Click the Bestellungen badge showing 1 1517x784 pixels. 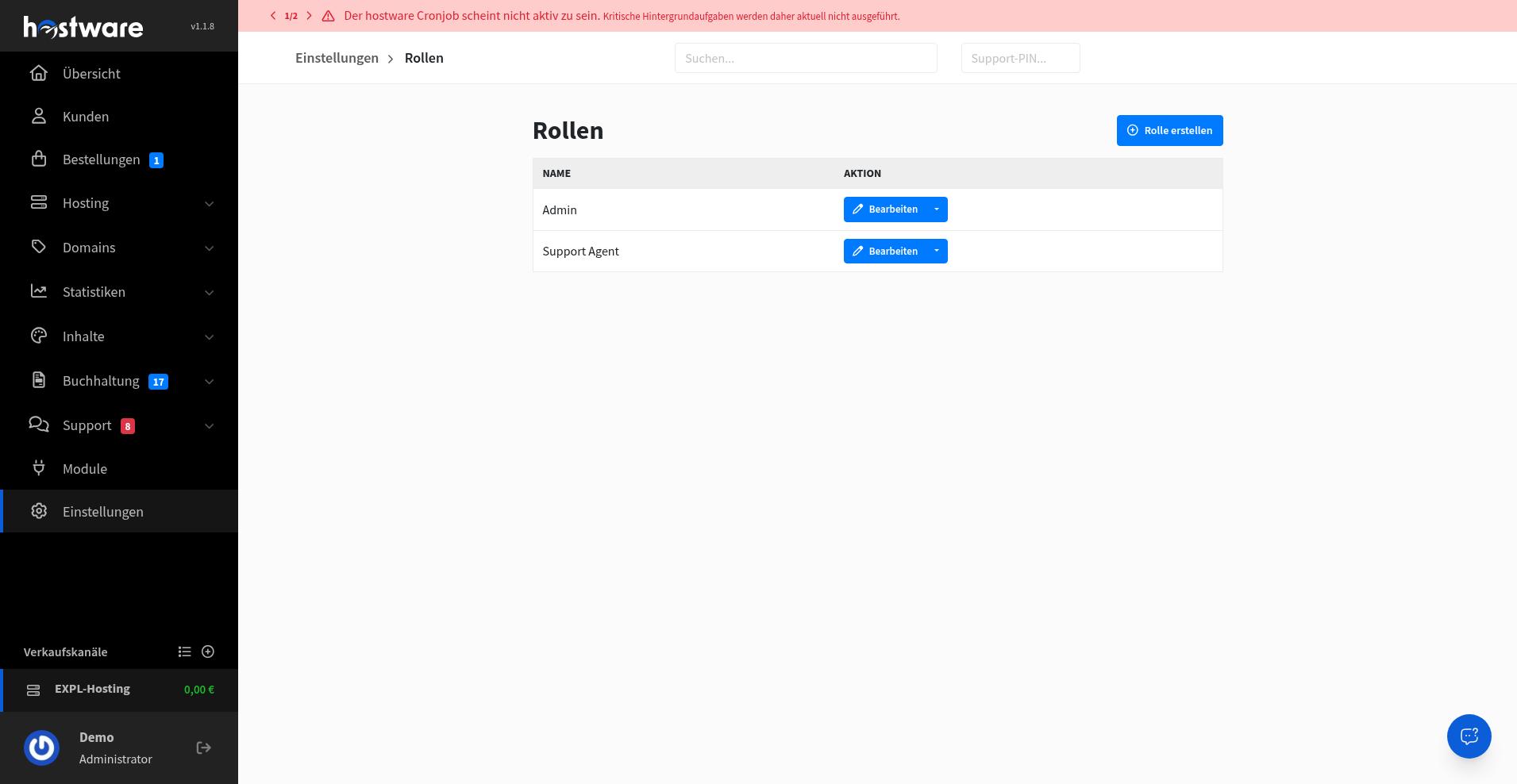pos(156,160)
